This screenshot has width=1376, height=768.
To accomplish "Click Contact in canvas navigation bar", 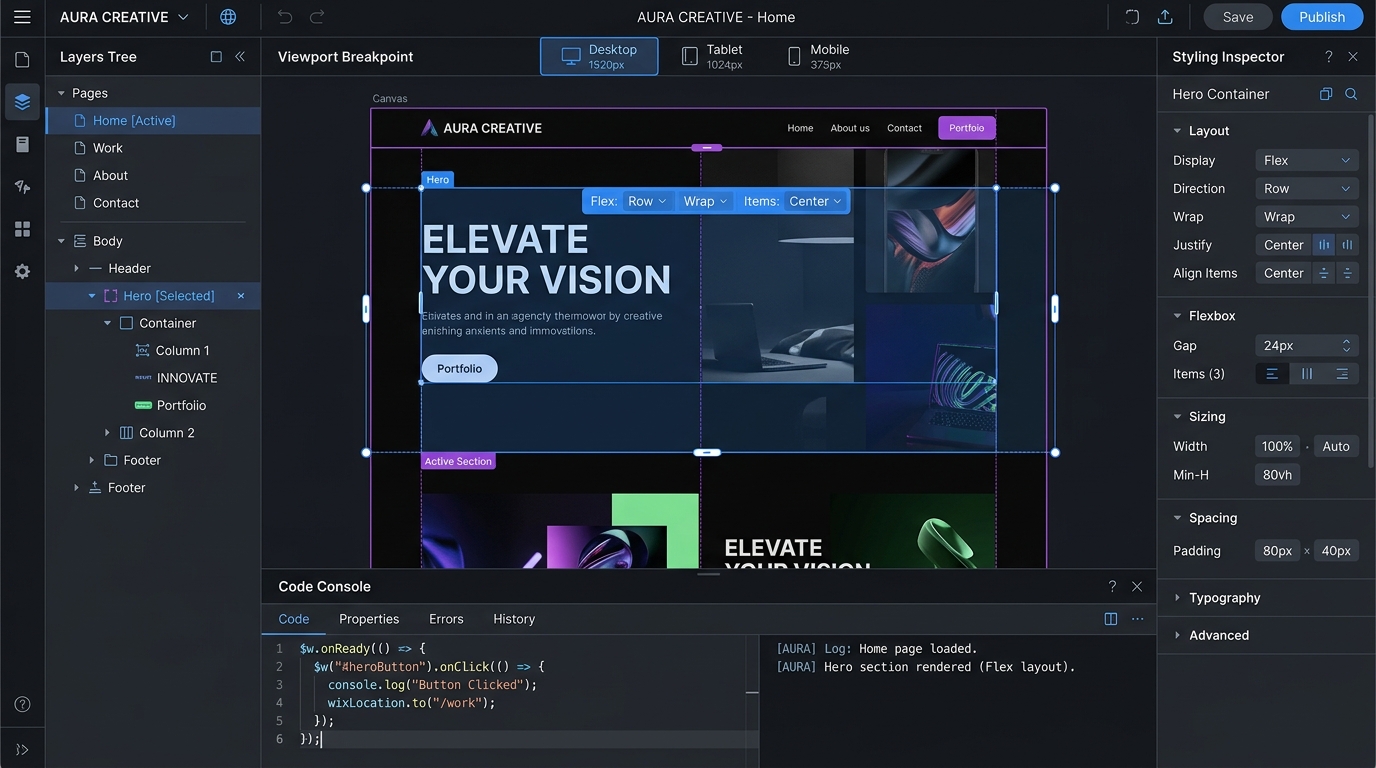I will [904, 128].
